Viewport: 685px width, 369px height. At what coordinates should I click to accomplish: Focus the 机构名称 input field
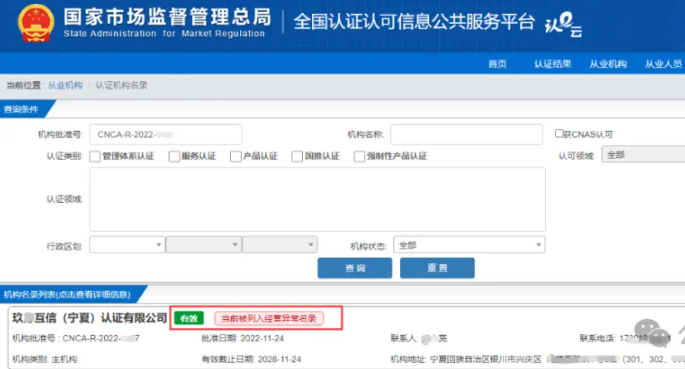point(467,134)
